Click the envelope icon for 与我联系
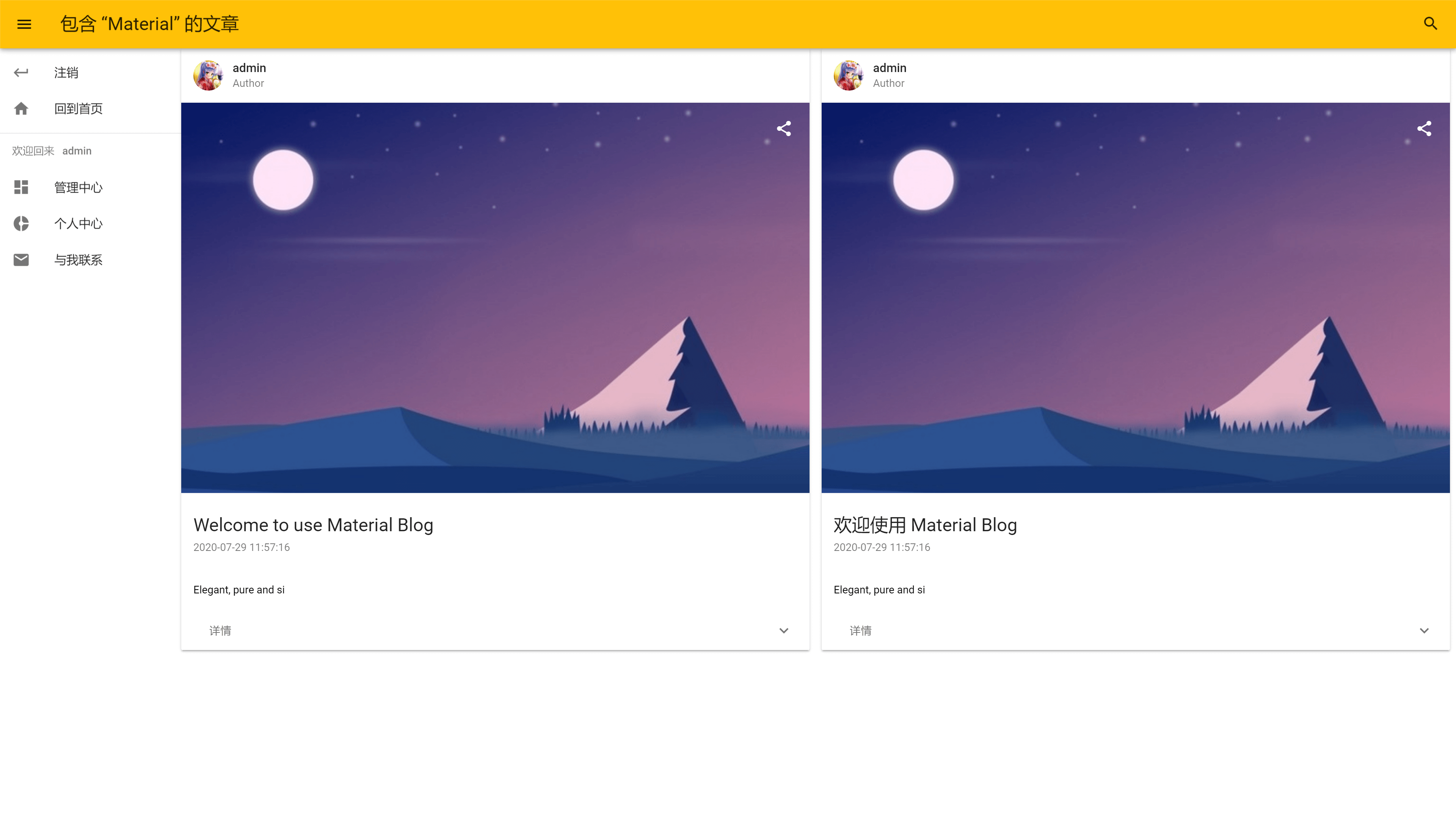 21,259
